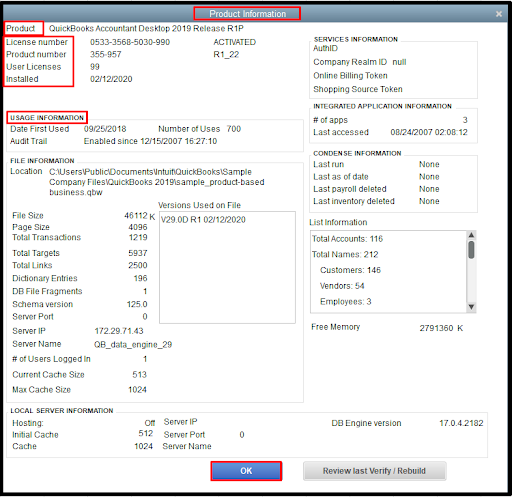Select license number 0533-3568-5030-990
The image size is (512, 497).
coord(130,42)
